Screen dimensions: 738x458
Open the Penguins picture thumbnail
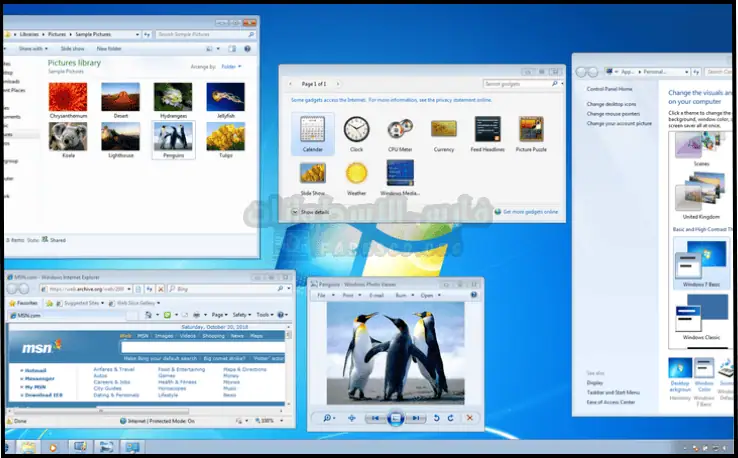pos(173,141)
